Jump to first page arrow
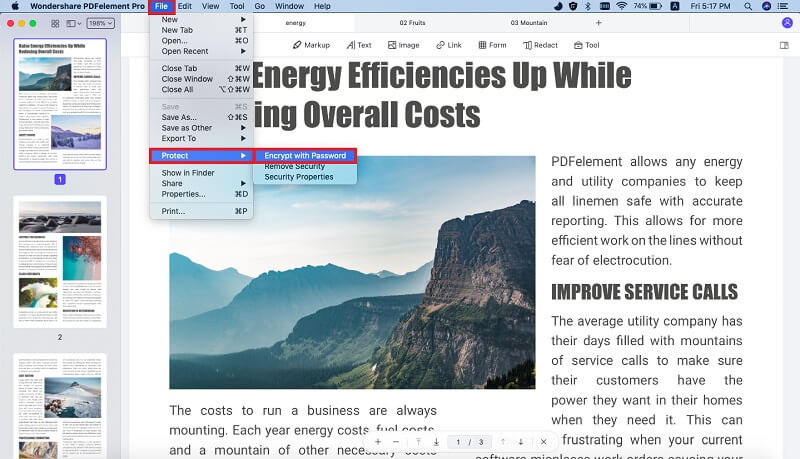This screenshot has height=459, width=800. (x=418, y=442)
